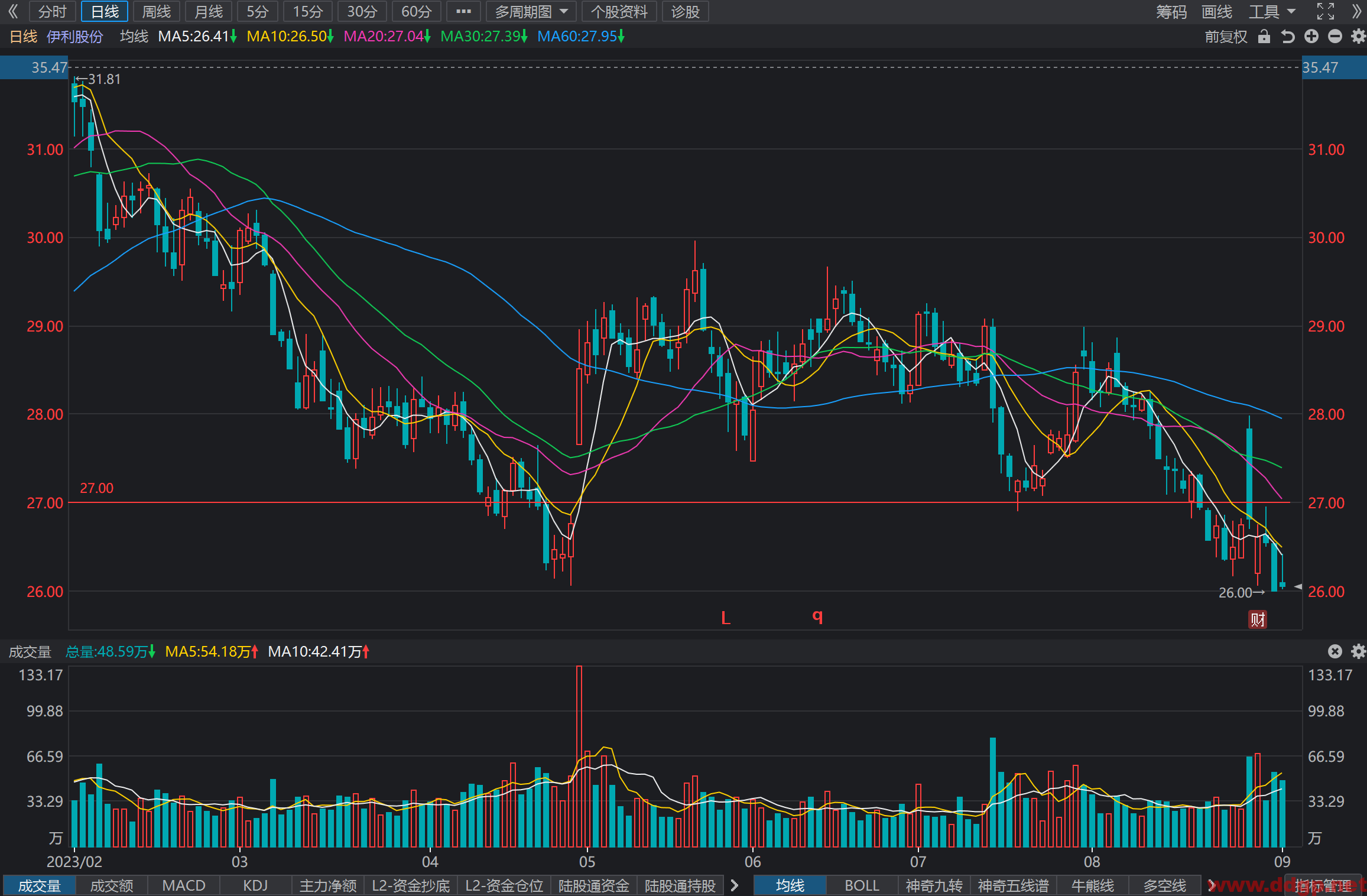Click the 伊利股份 stock name

pos(75,37)
